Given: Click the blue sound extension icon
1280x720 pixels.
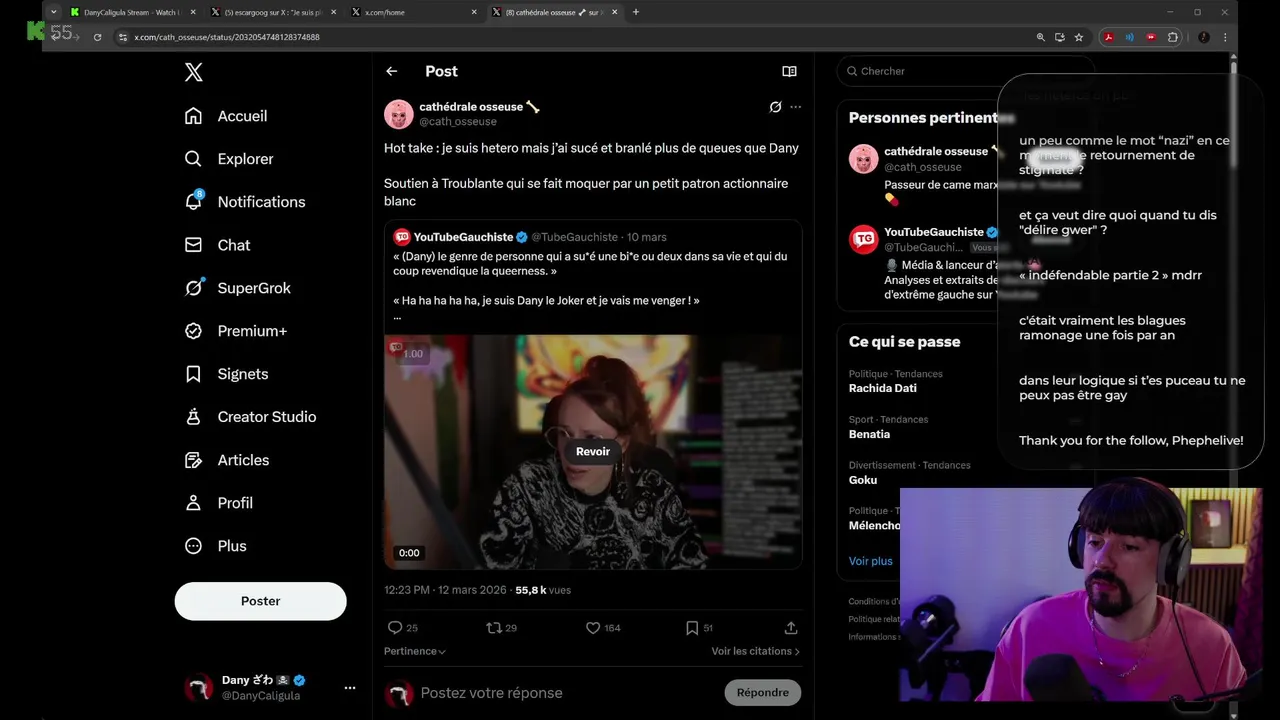Looking at the screenshot, I should [x=1130, y=37].
